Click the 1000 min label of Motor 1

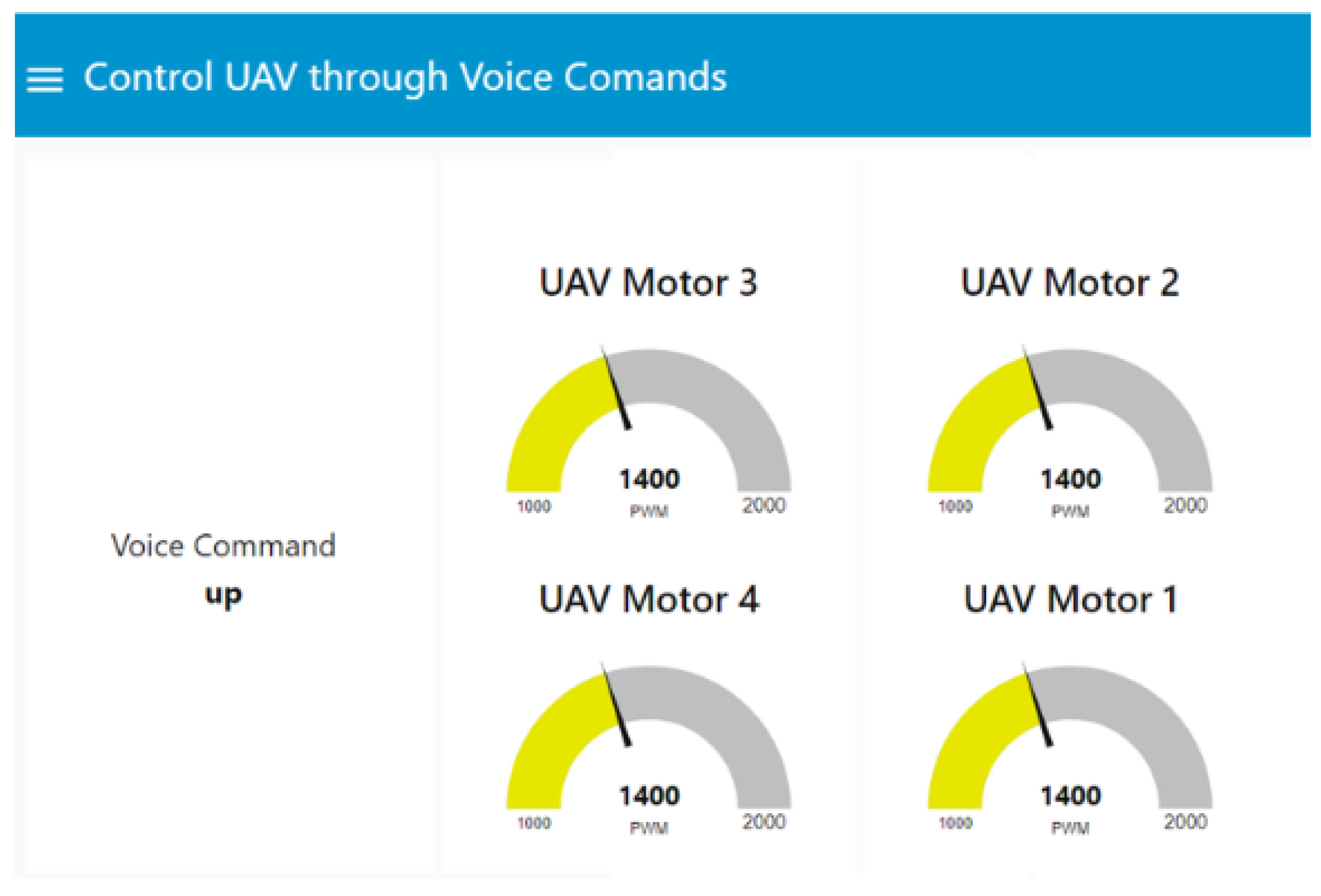click(x=955, y=823)
